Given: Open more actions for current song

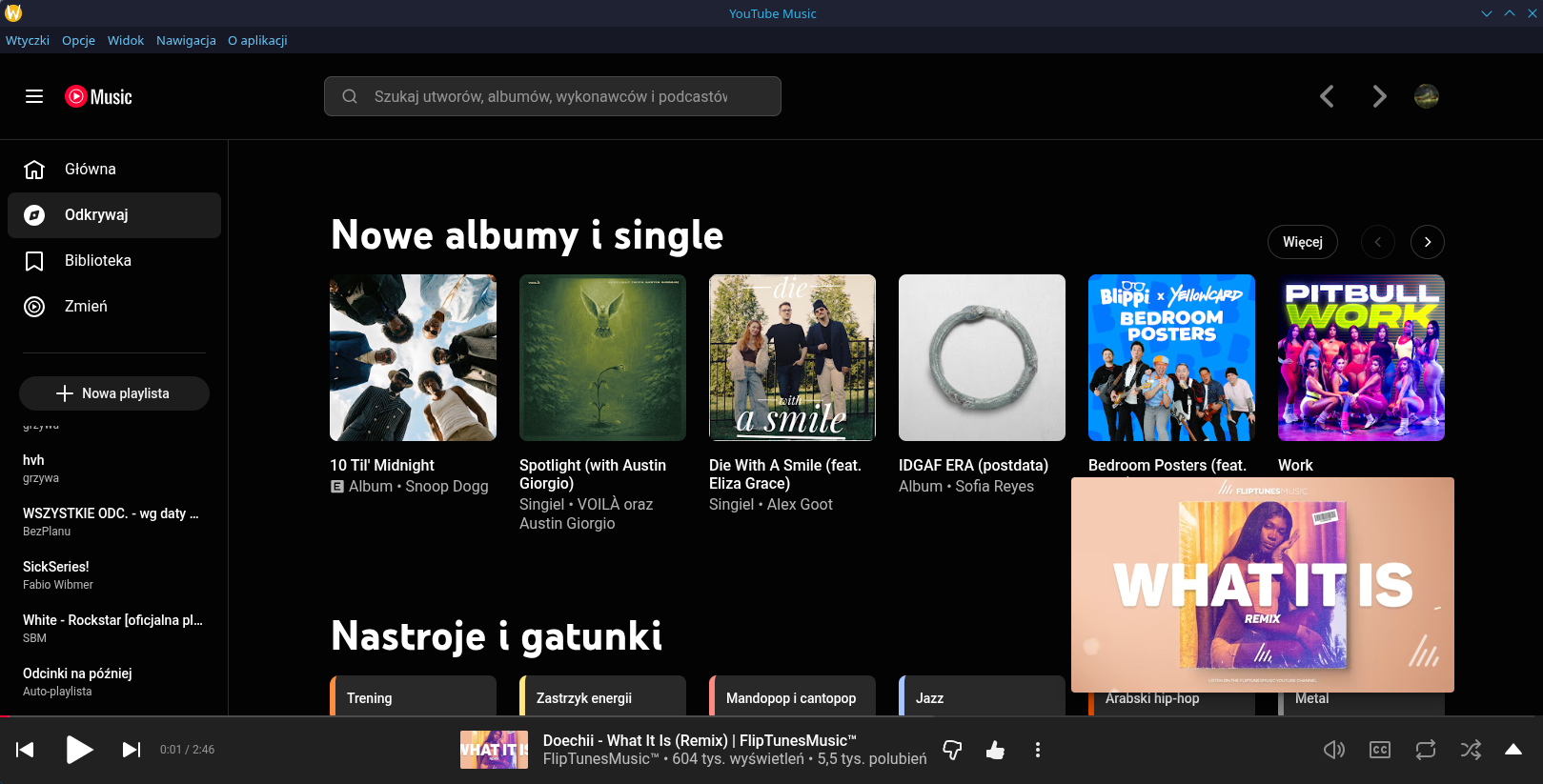Looking at the screenshot, I should (1038, 750).
